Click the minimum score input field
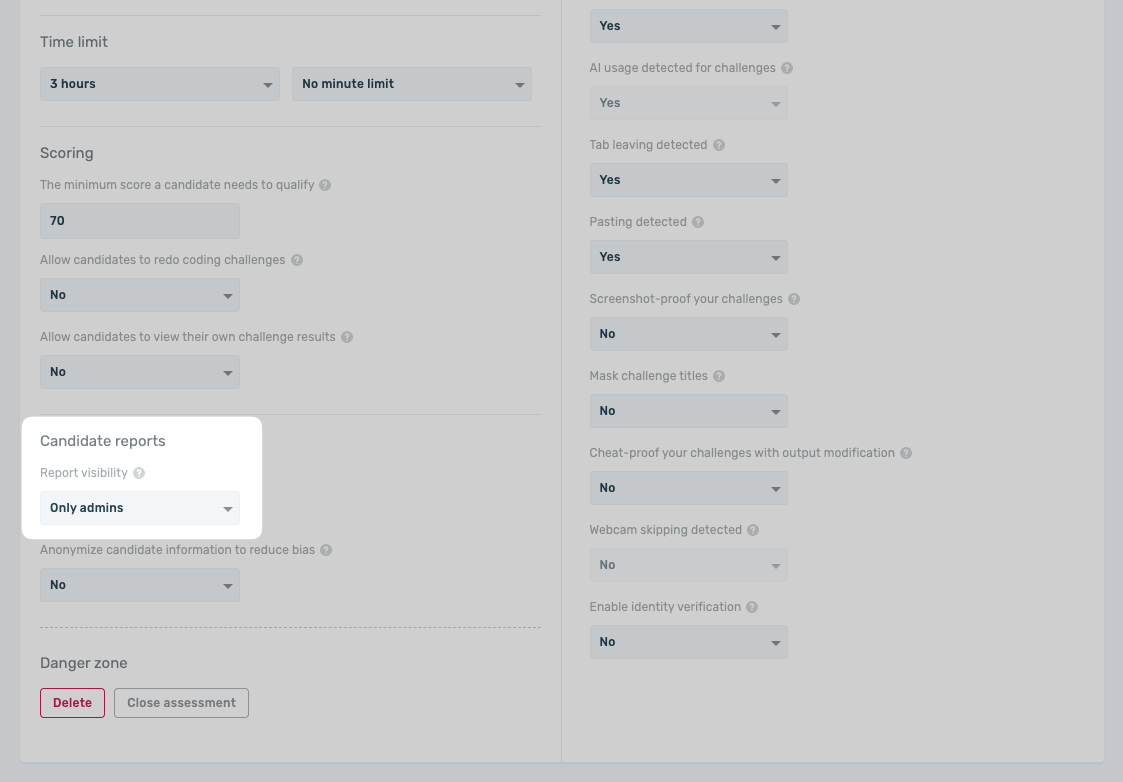 (x=140, y=221)
